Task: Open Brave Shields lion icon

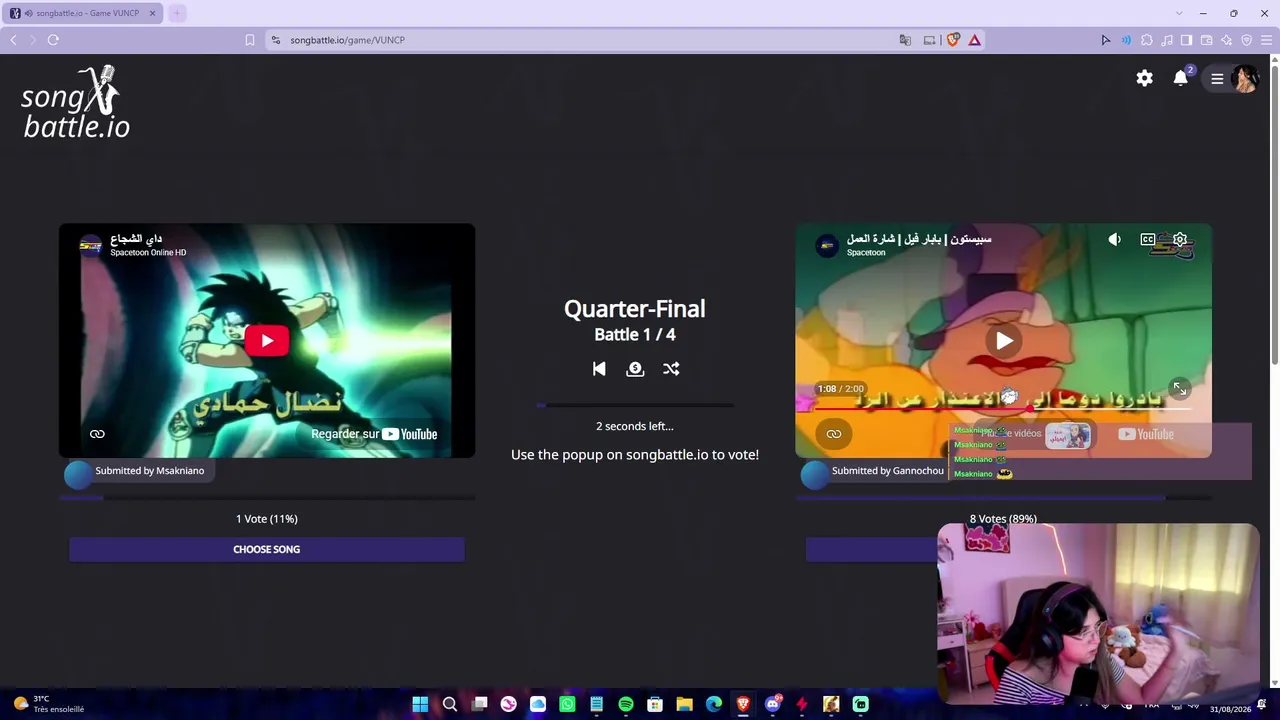Action: tap(953, 40)
